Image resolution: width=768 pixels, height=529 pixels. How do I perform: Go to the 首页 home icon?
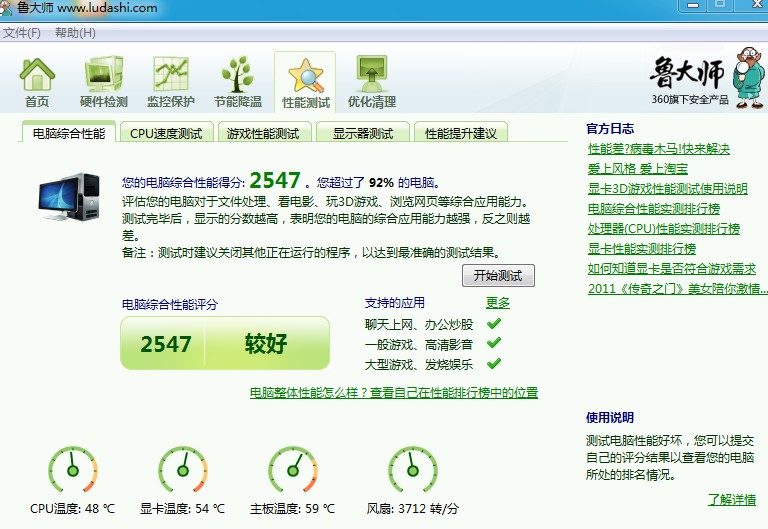[x=37, y=82]
